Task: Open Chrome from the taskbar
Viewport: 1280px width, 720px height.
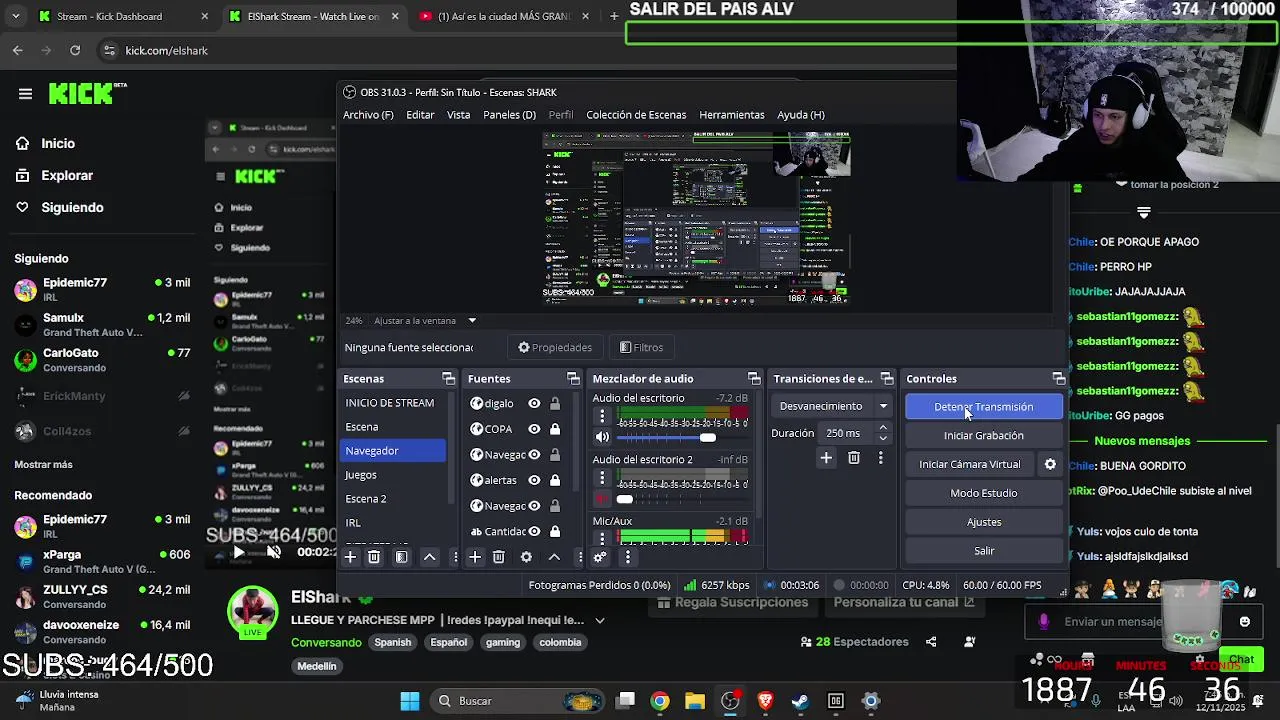Action: click(x=660, y=701)
